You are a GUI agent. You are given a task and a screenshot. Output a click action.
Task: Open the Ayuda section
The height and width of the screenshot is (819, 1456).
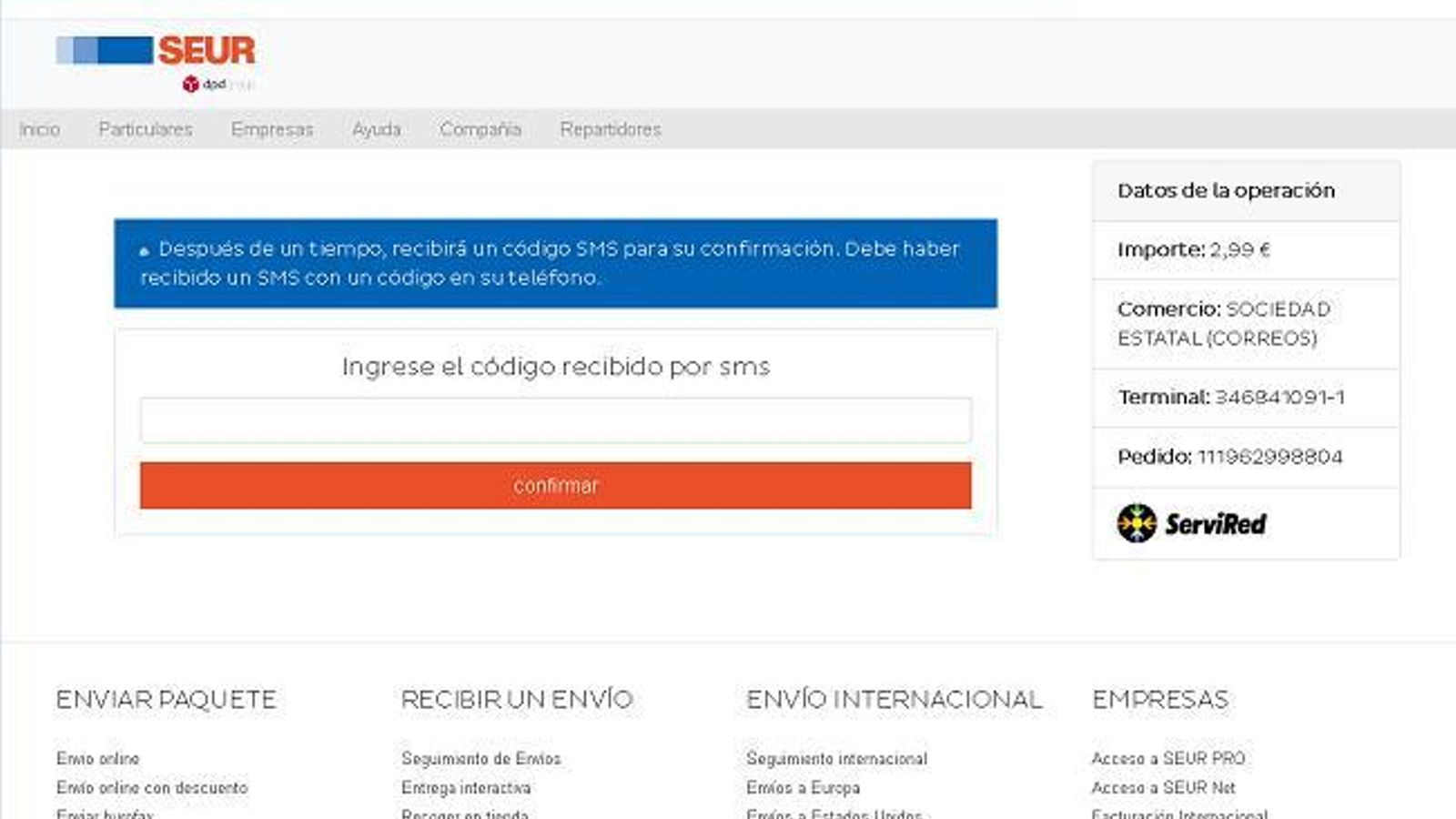coord(378,129)
